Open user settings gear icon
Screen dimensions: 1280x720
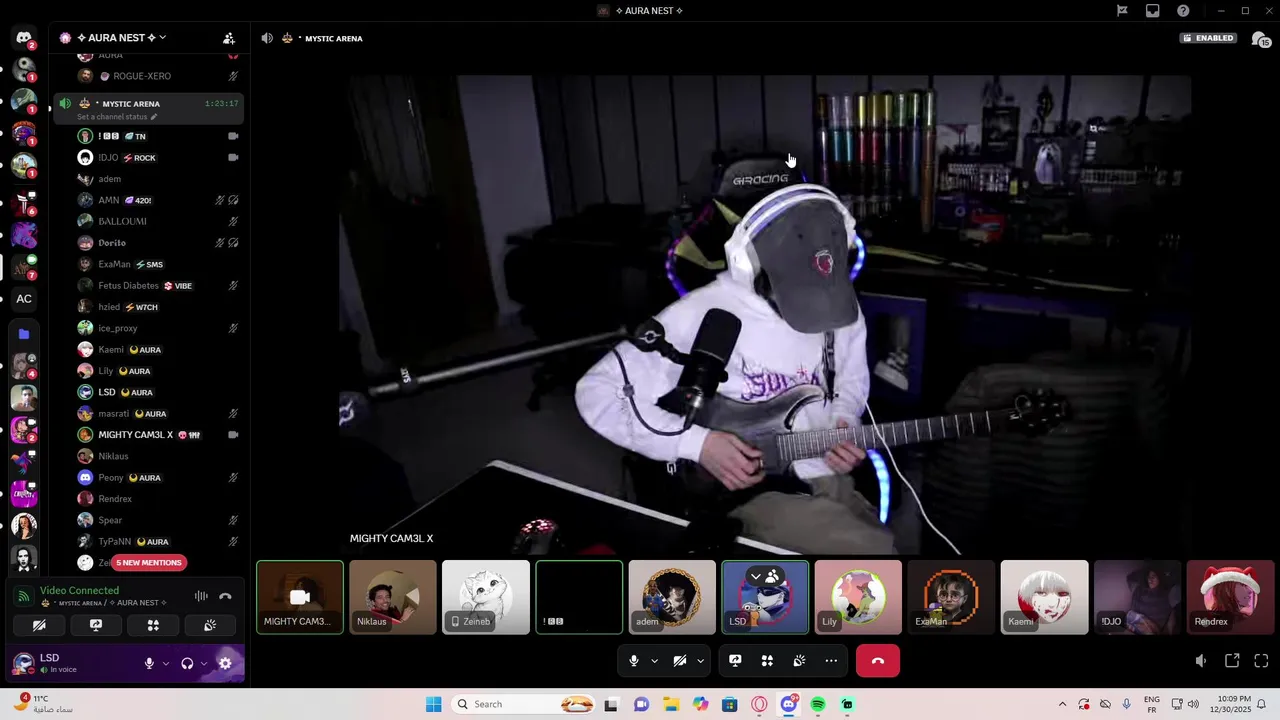click(x=225, y=663)
